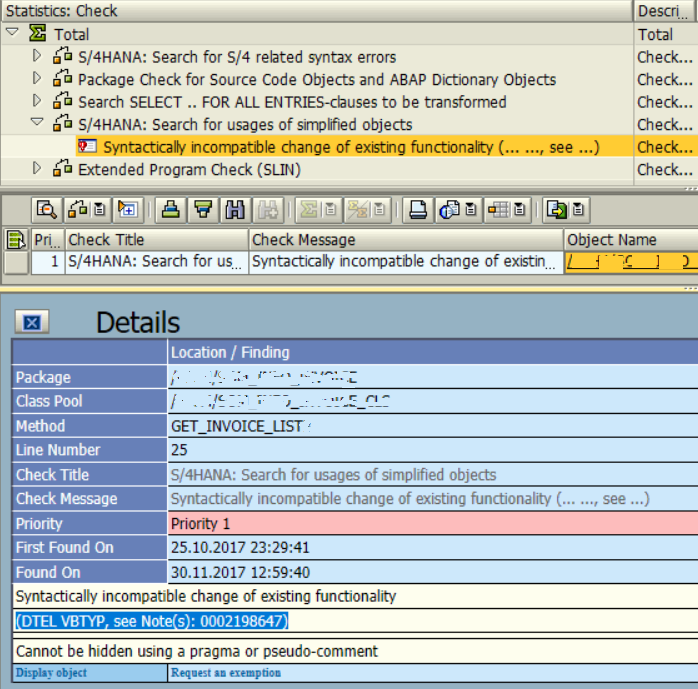The width and height of the screenshot is (698, 689).
Task: Click the Set Filter funnel icon
Action: [x=203, y=209]
